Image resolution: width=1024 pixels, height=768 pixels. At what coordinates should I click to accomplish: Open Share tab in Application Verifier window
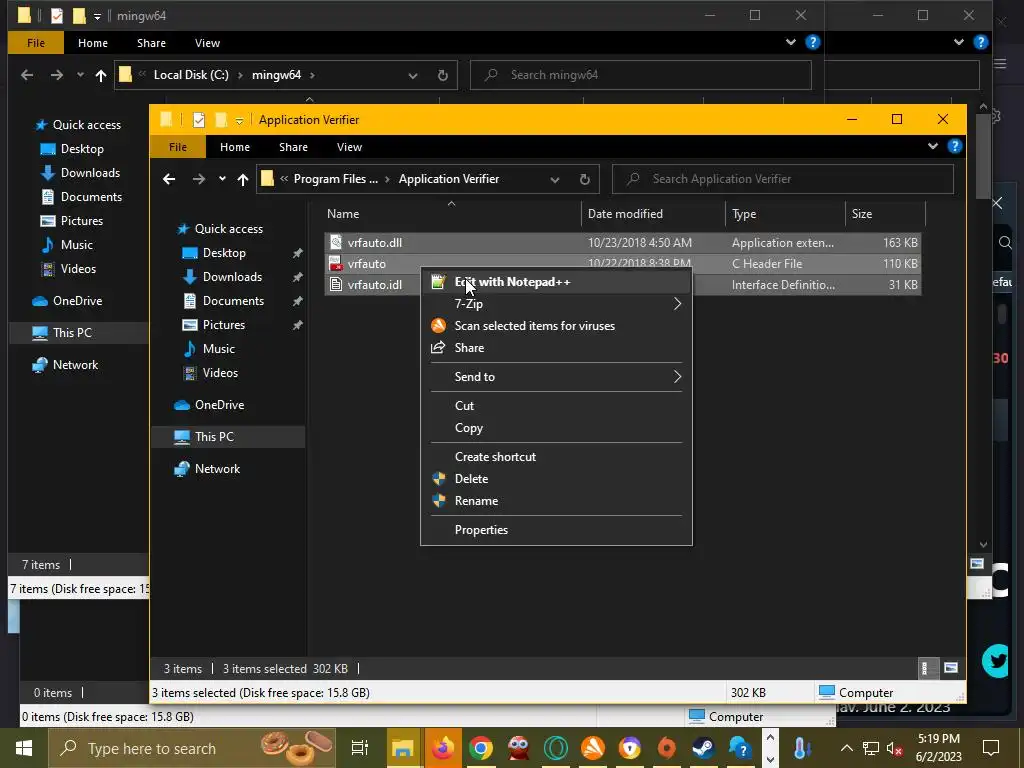tap(293, 147)
